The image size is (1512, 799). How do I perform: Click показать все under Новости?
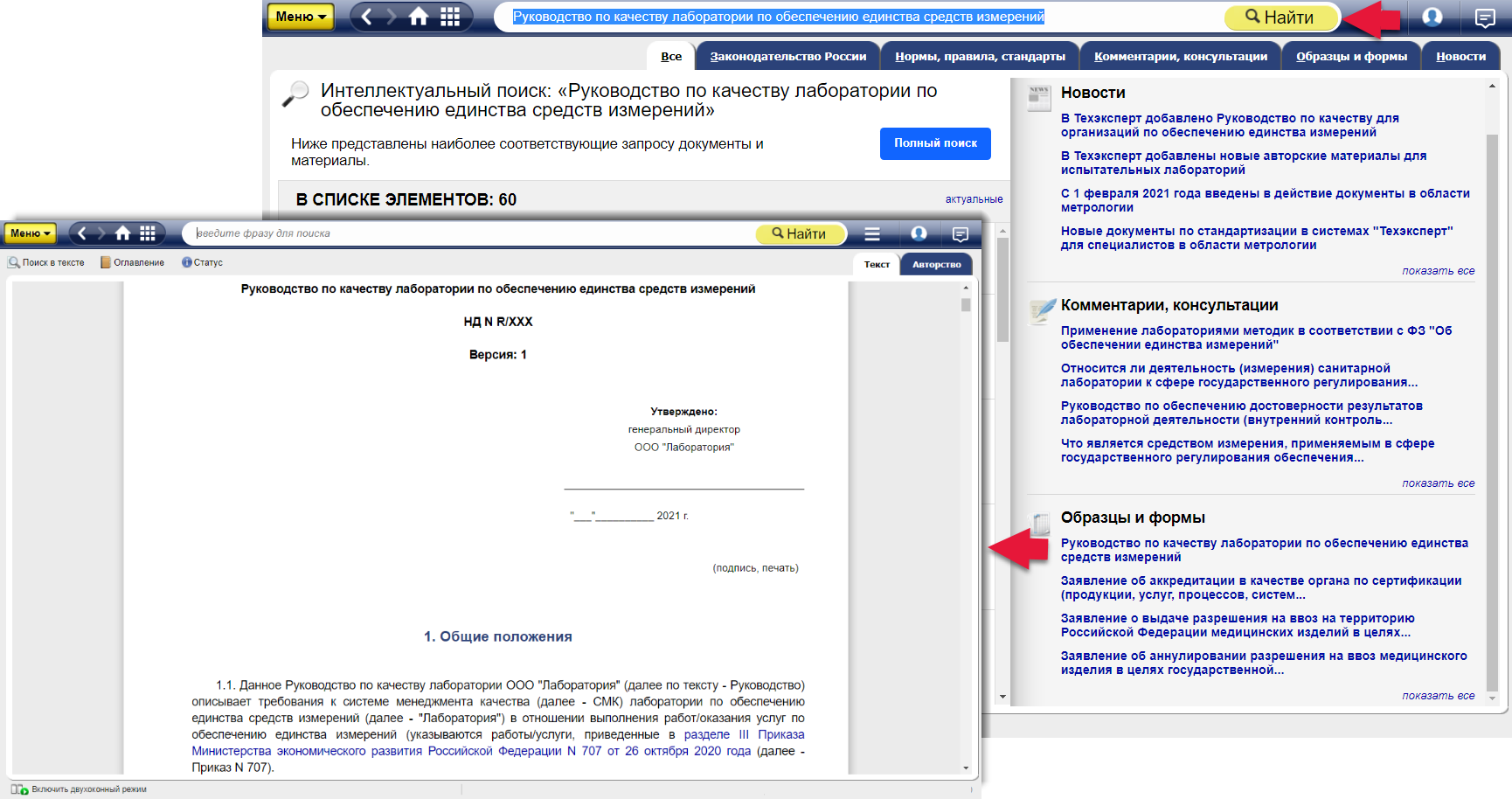pos(1438,271)
